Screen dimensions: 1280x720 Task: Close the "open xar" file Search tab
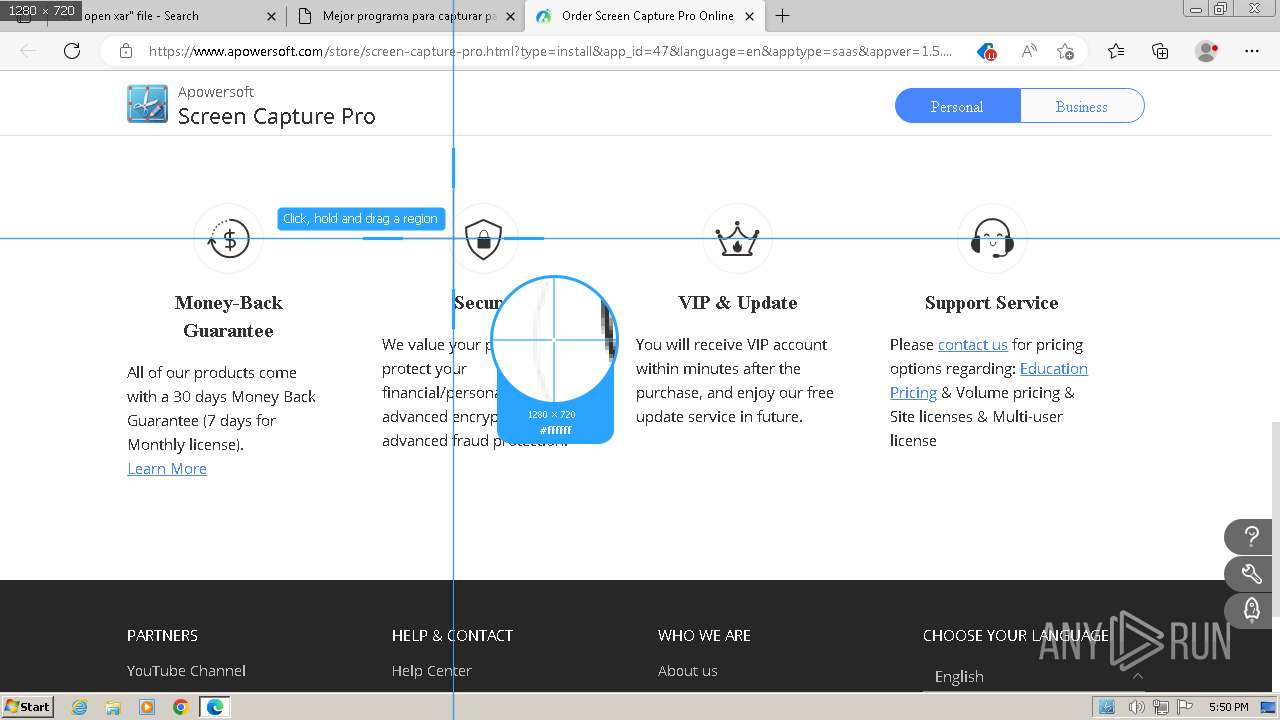[272, 16]
